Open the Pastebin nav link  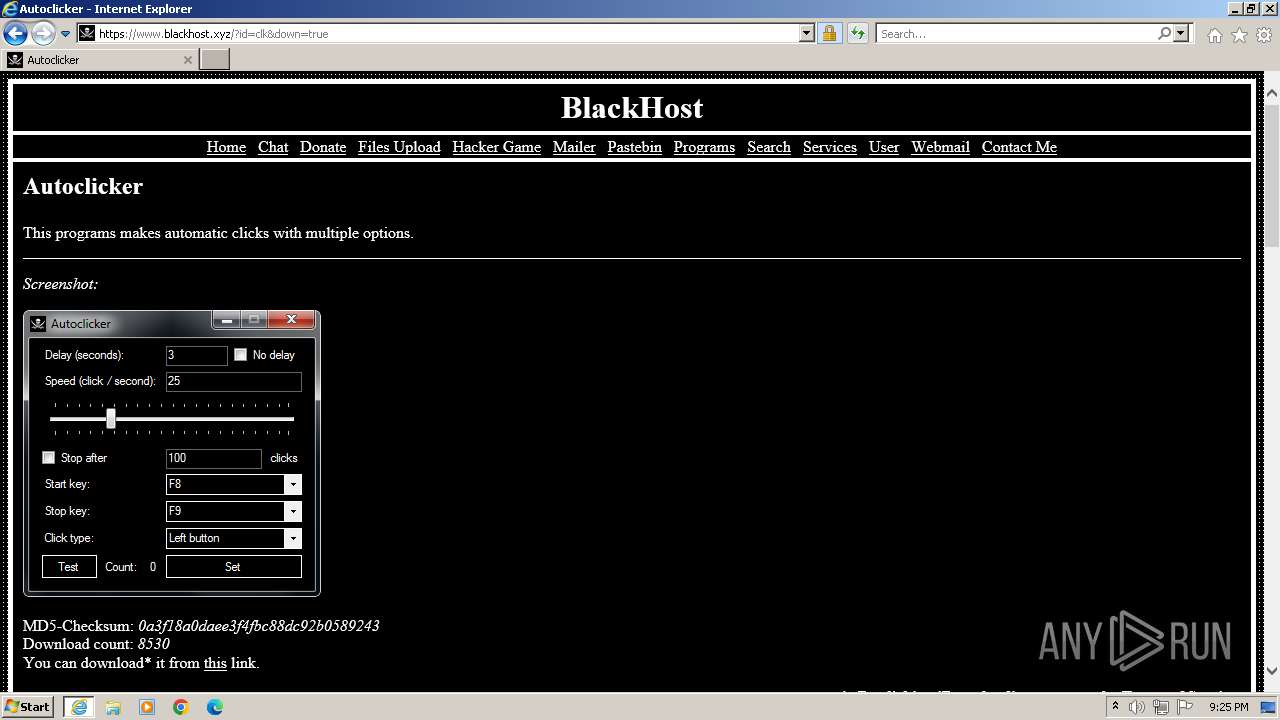tap(634, 147)
